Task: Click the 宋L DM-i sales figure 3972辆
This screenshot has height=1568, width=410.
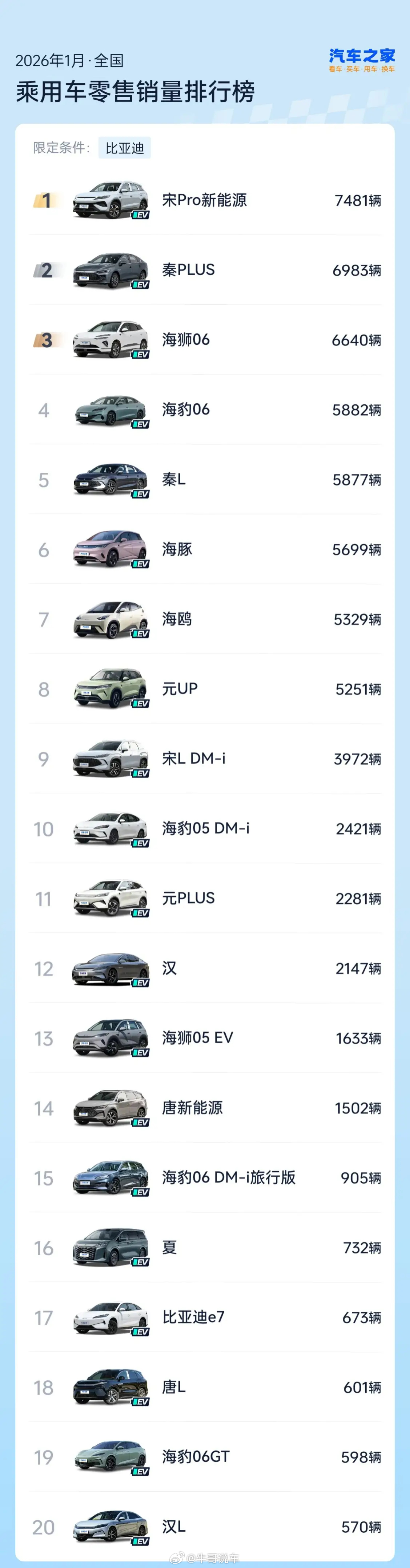Action: 357,759
